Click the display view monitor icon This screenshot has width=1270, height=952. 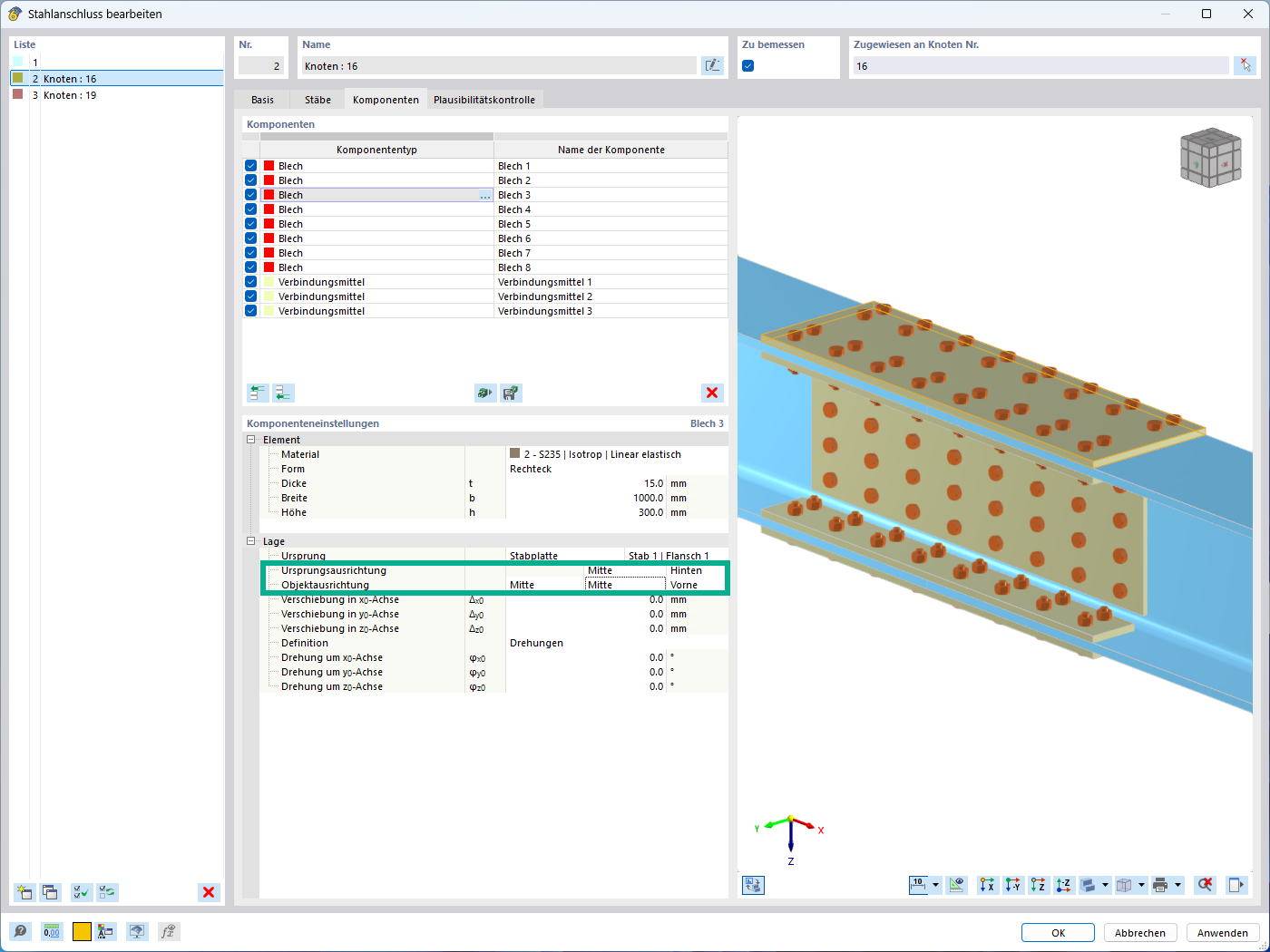pos(137,931)
